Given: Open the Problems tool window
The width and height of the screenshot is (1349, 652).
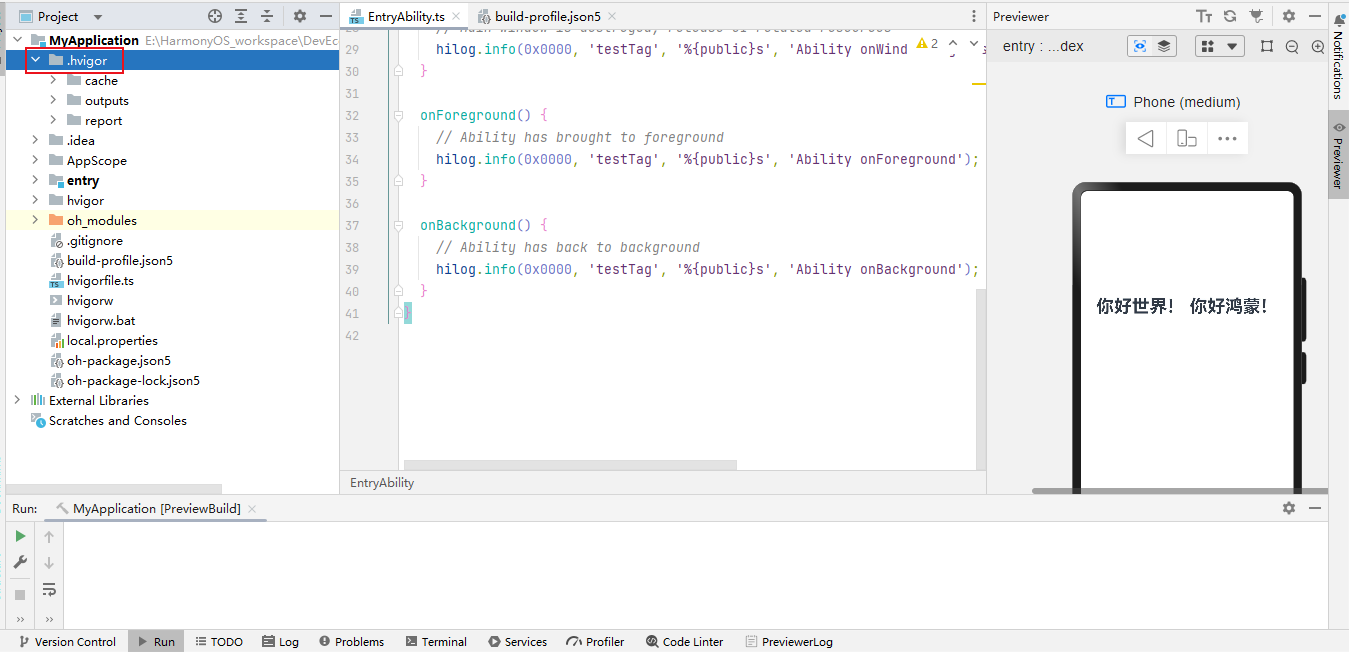Looking at the screenshot, I should (x=351, y=642).
